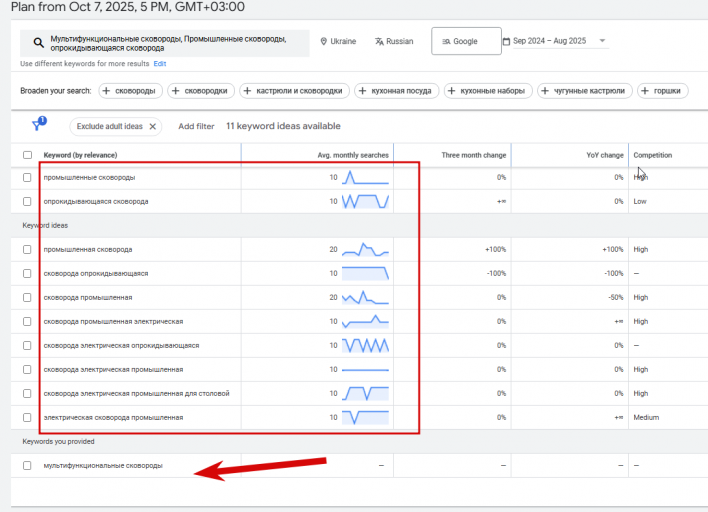
Task: Sort by Avg. monthly searches column
Action: click(353, 155)
